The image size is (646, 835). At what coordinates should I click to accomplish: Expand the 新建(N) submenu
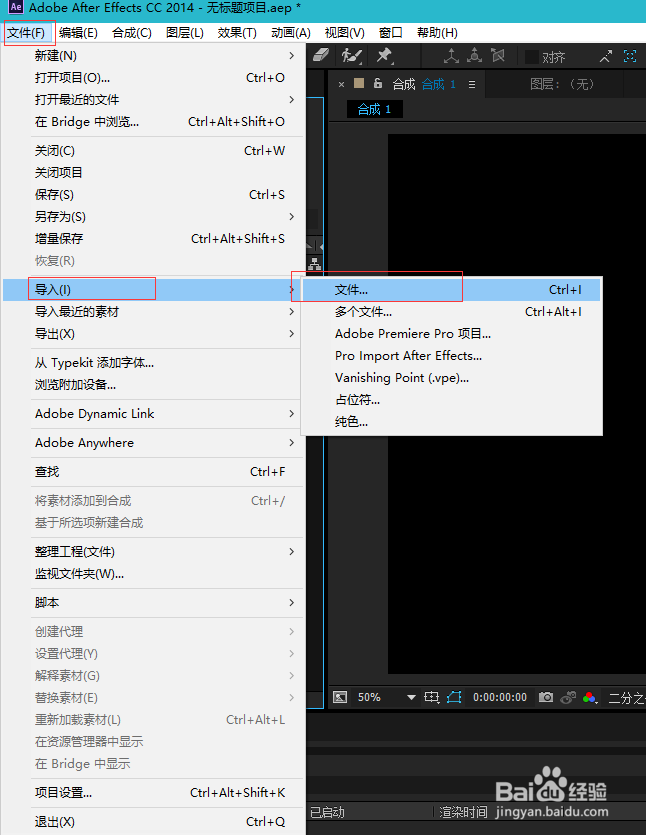click(x=153, y=55)
